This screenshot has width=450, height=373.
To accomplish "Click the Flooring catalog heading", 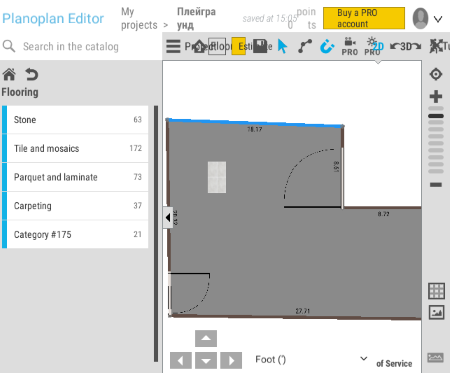I will click(20, 92).
